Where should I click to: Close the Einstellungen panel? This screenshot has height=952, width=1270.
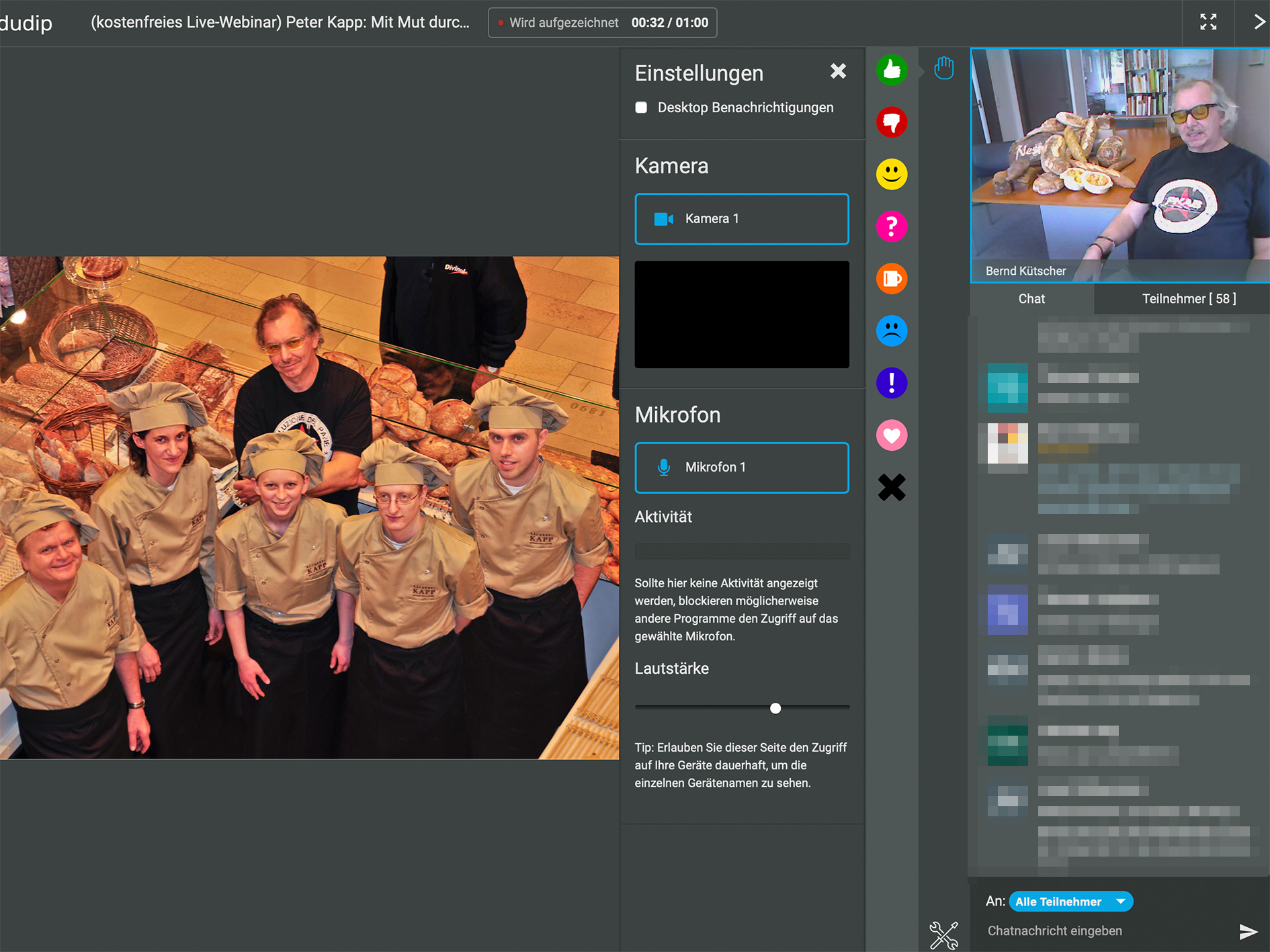click(x=837, y=71)
